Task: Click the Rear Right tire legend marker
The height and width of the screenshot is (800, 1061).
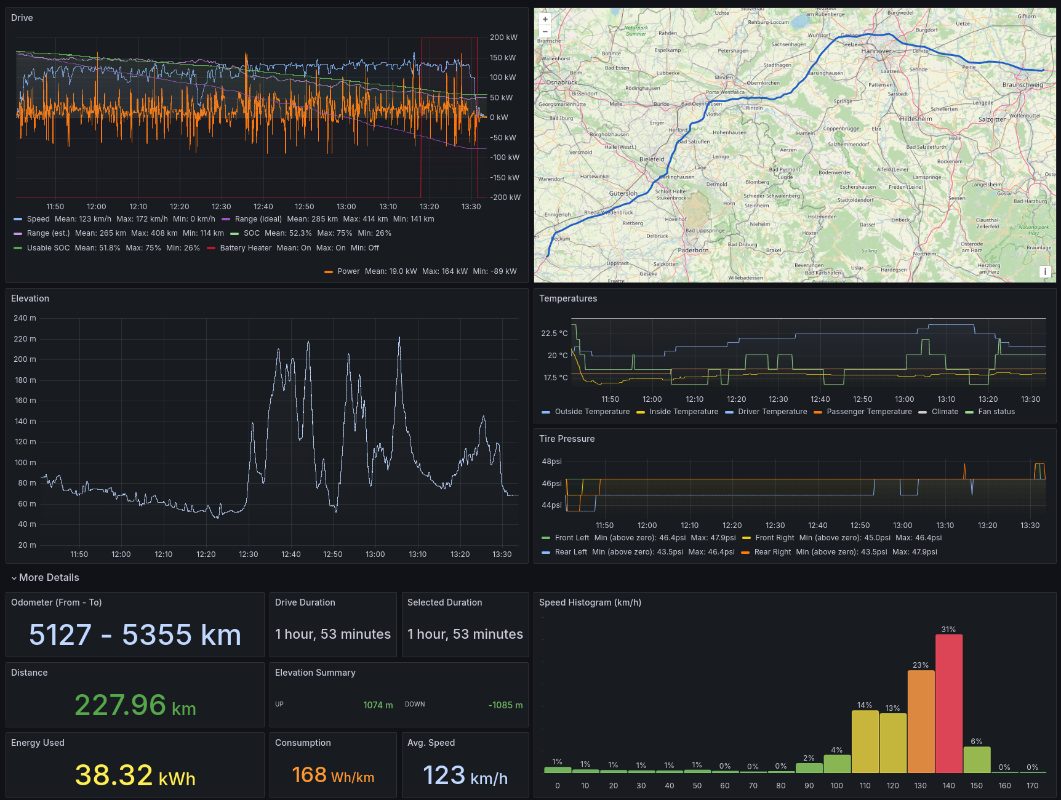Action: [x=745, y=551]
